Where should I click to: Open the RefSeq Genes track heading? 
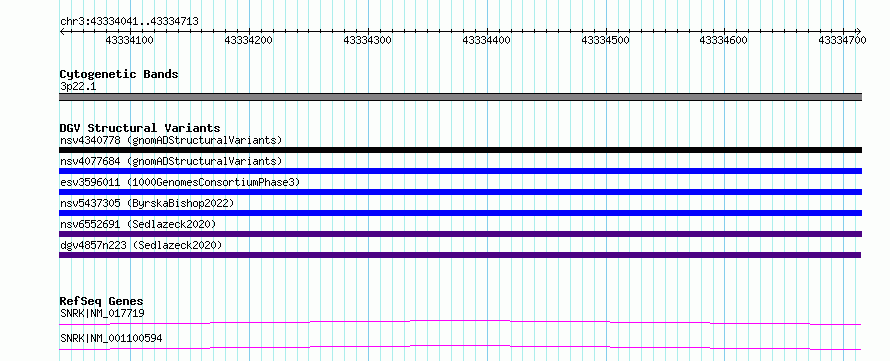[x=102, y=301]
